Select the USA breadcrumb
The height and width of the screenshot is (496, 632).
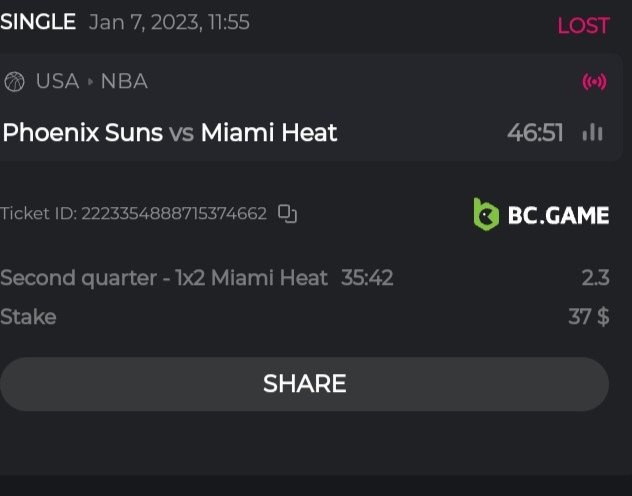point(57,82)
